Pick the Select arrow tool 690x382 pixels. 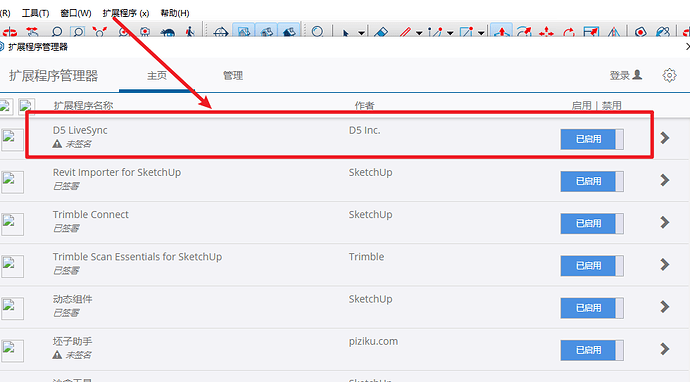[x=345, y=33]
